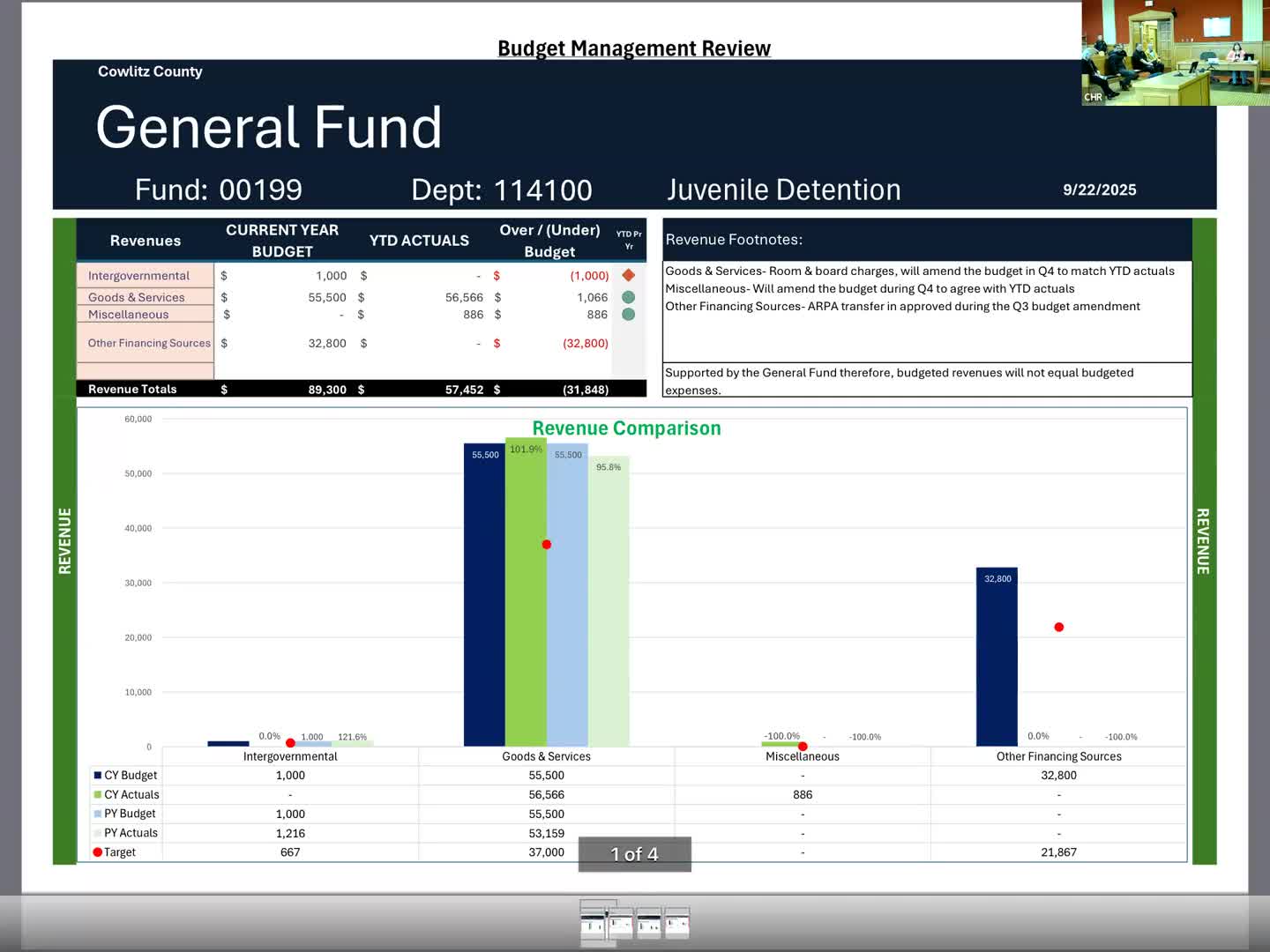
Task: Click the 'Other Financing Sources' row label in the revenue table
Action: [149, 343]
